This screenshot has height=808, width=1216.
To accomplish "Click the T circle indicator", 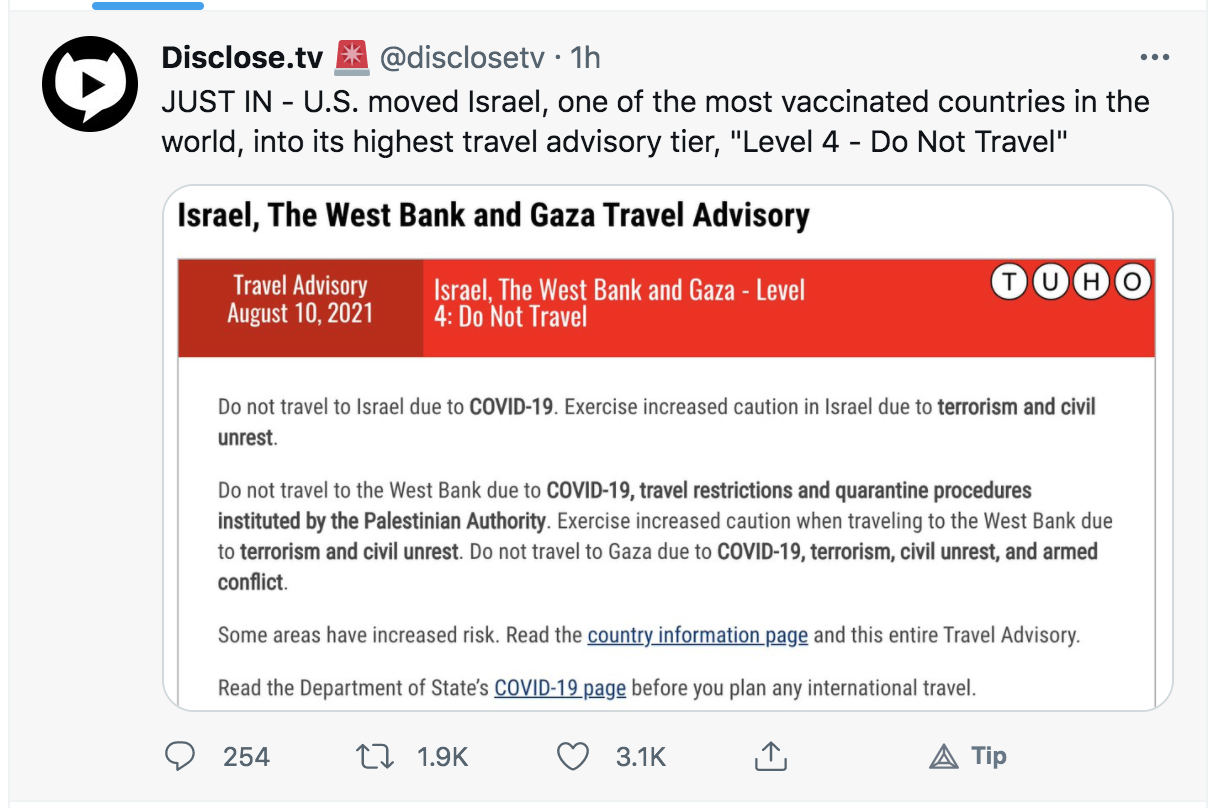I will point(1009,283).
